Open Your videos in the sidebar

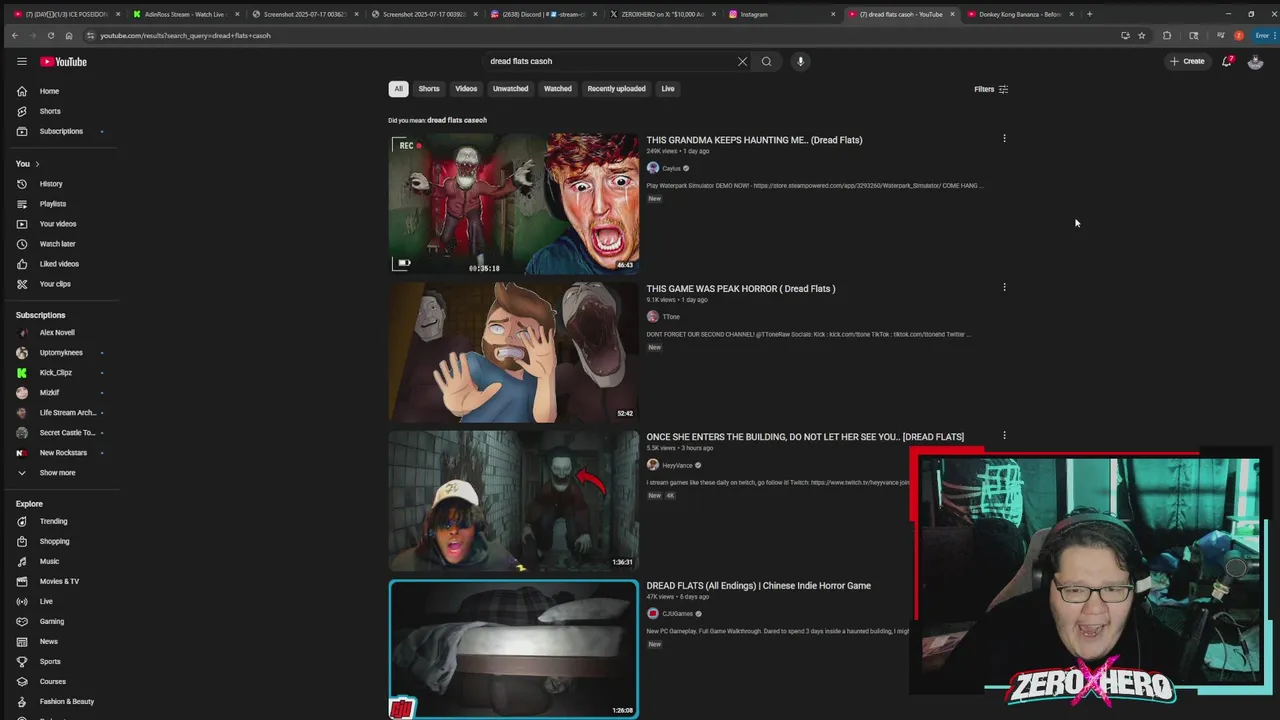tap(60, 224)
